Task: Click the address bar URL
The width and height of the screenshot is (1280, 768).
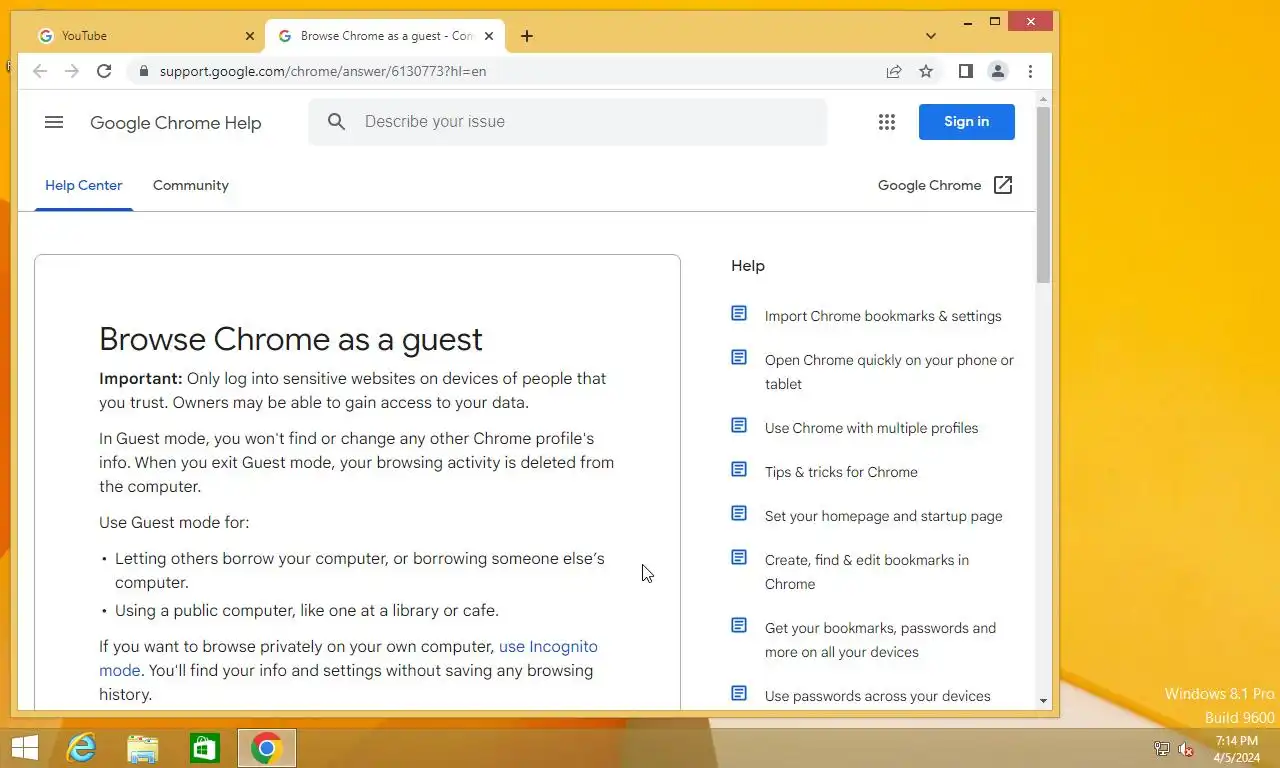Action: 323,71
